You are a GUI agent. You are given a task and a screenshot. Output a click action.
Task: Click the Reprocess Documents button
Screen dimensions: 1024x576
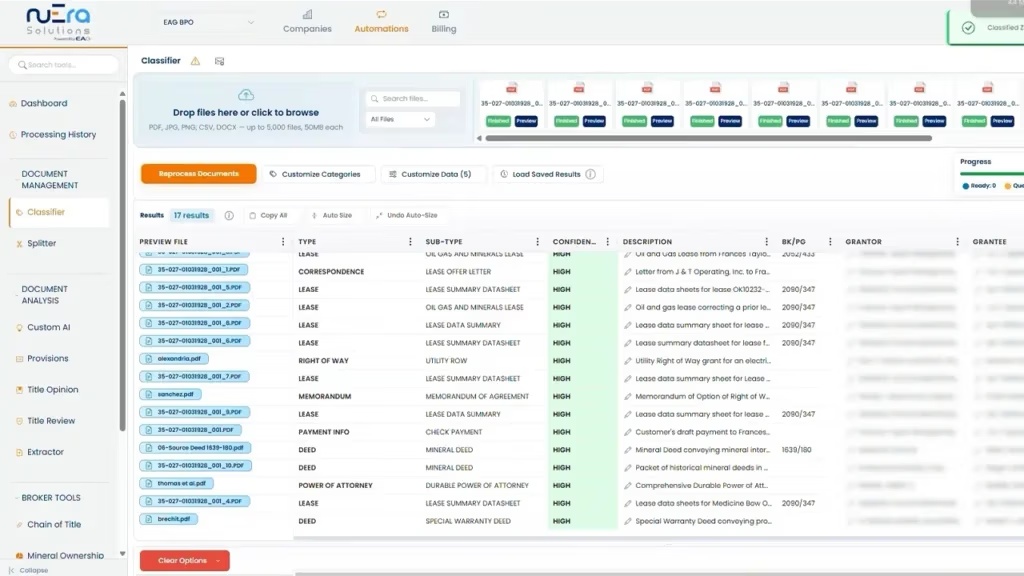pyautogui.click(x=199, y=174)
